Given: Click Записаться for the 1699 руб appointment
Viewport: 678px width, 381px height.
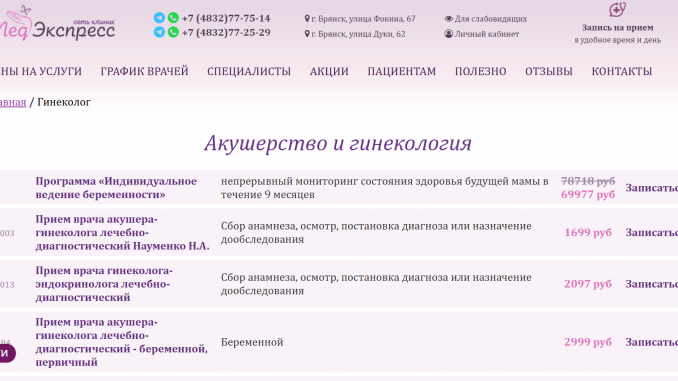Looking at the screenshot, I should click(652, 233).
